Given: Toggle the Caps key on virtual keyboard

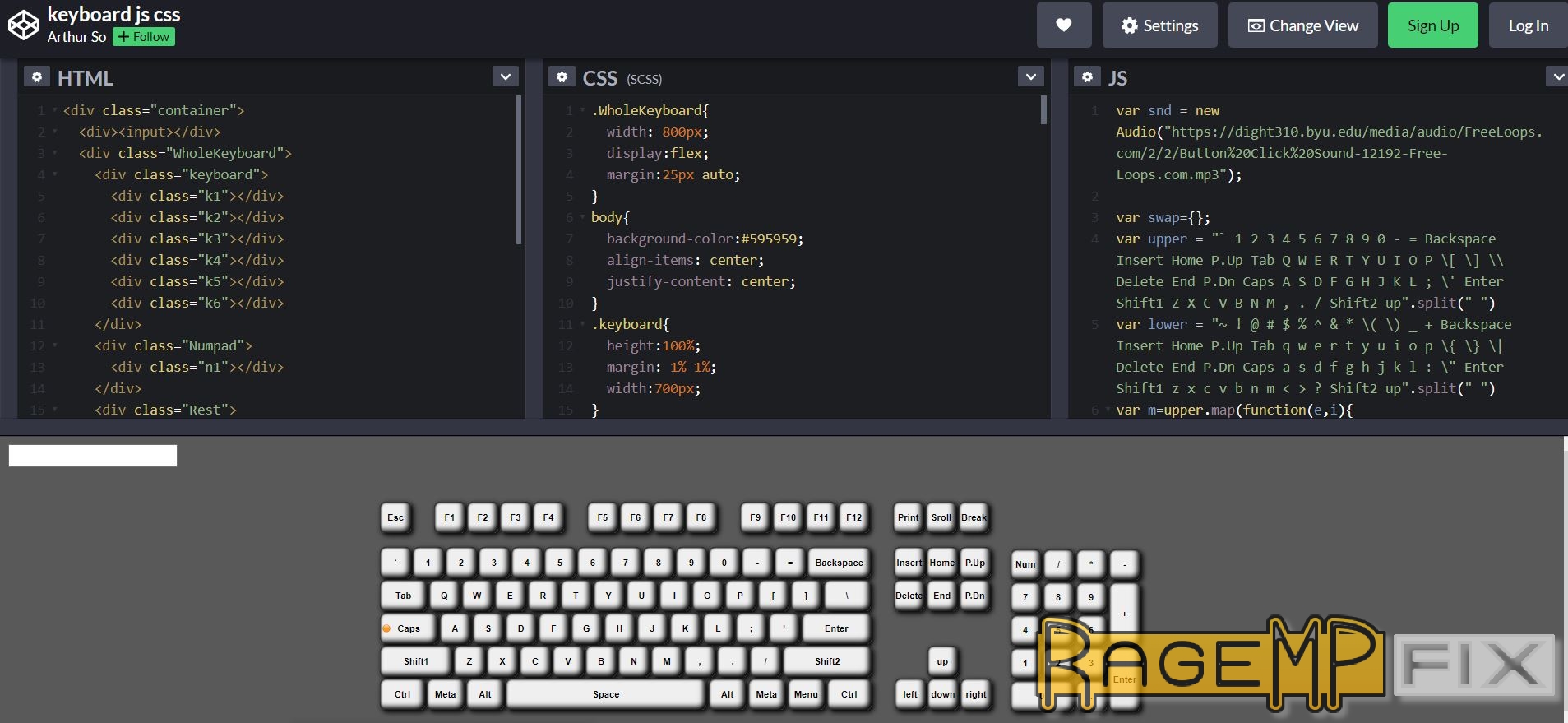Looking at the screenshot, I should point(409,628).
